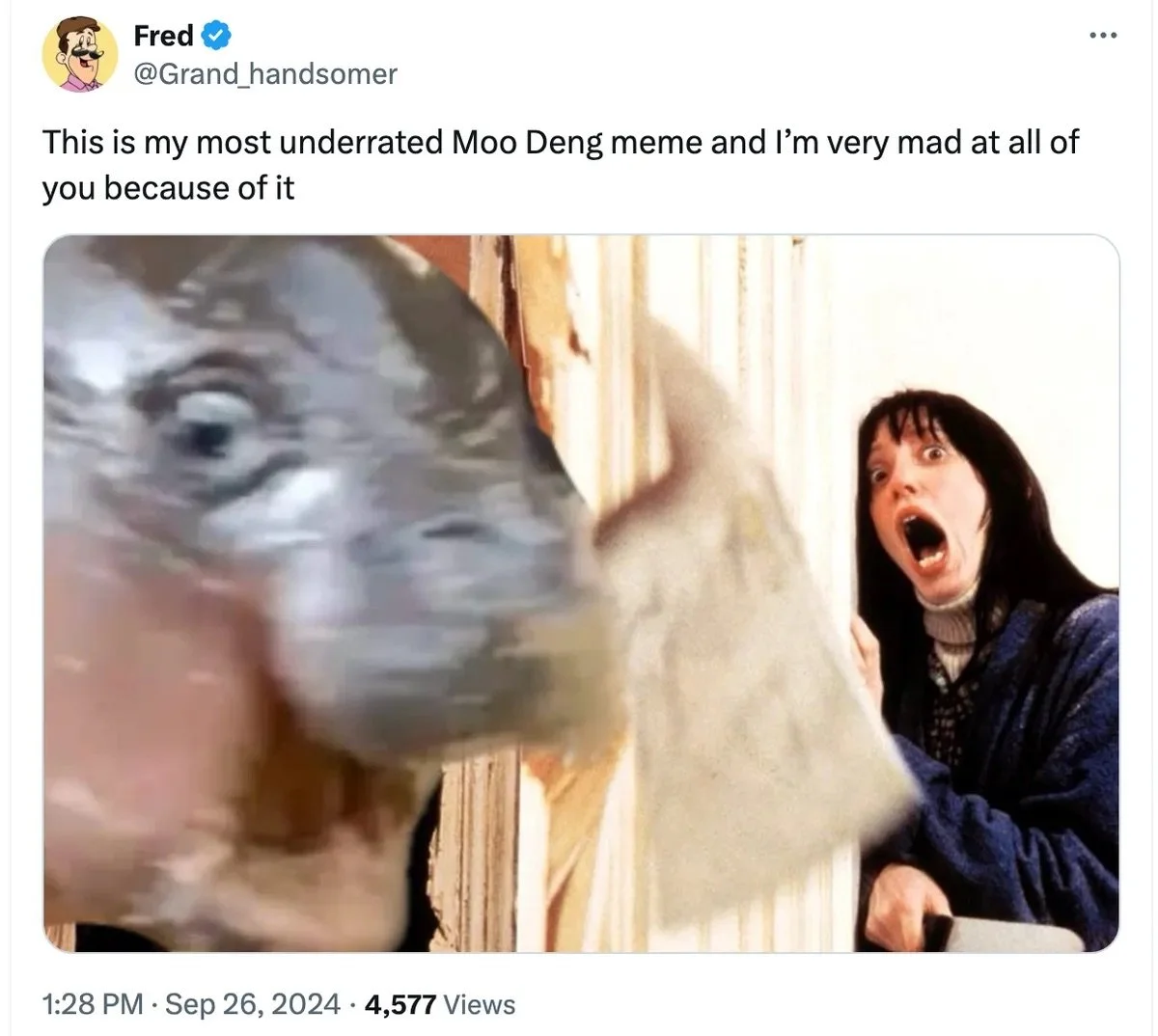Screen dimensions: 1158x1036
Task: Click the Sep 26, 2024 date
Action: coord(253,1004)
